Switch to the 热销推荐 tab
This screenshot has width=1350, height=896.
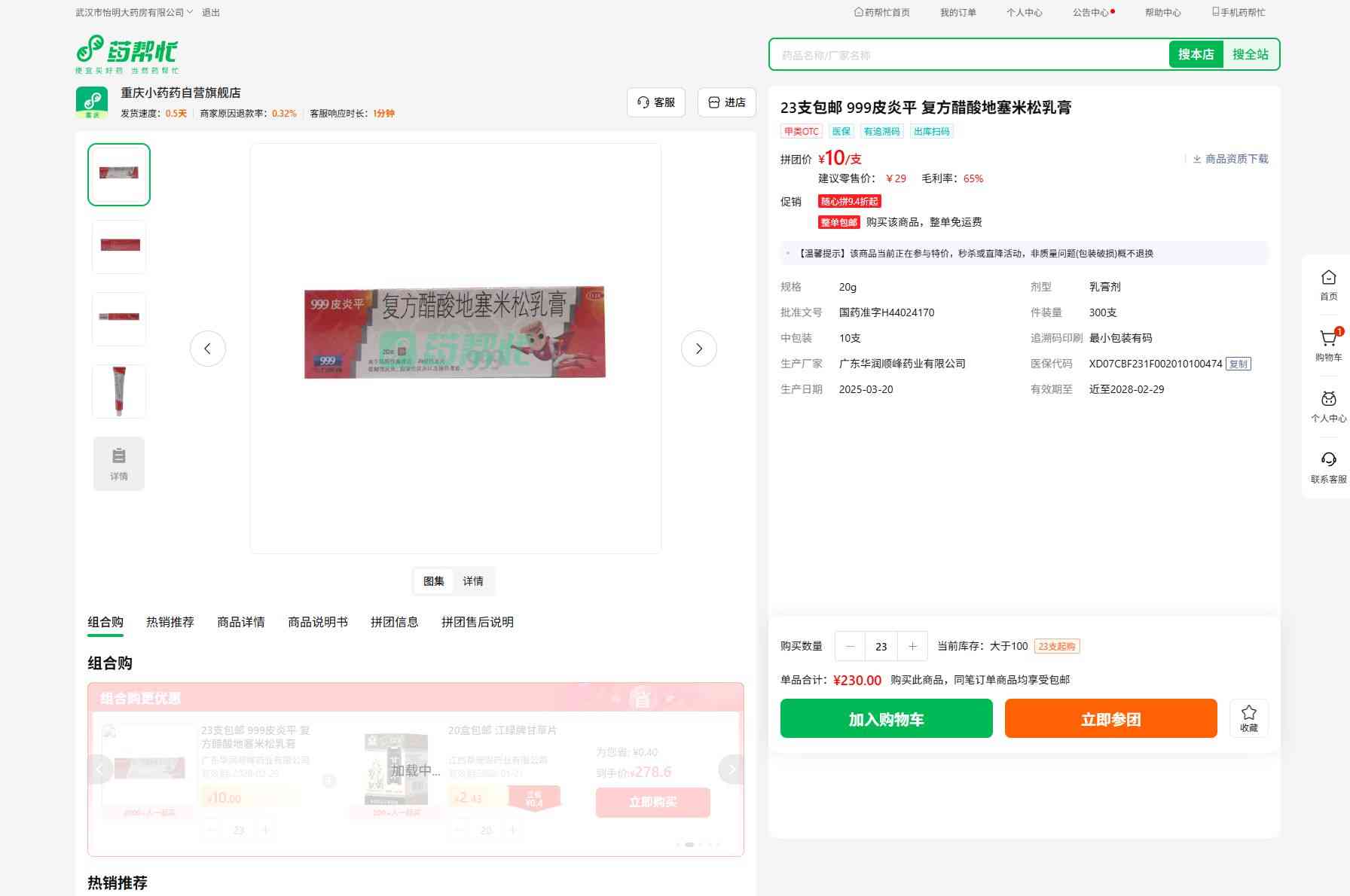click(170, 622)
